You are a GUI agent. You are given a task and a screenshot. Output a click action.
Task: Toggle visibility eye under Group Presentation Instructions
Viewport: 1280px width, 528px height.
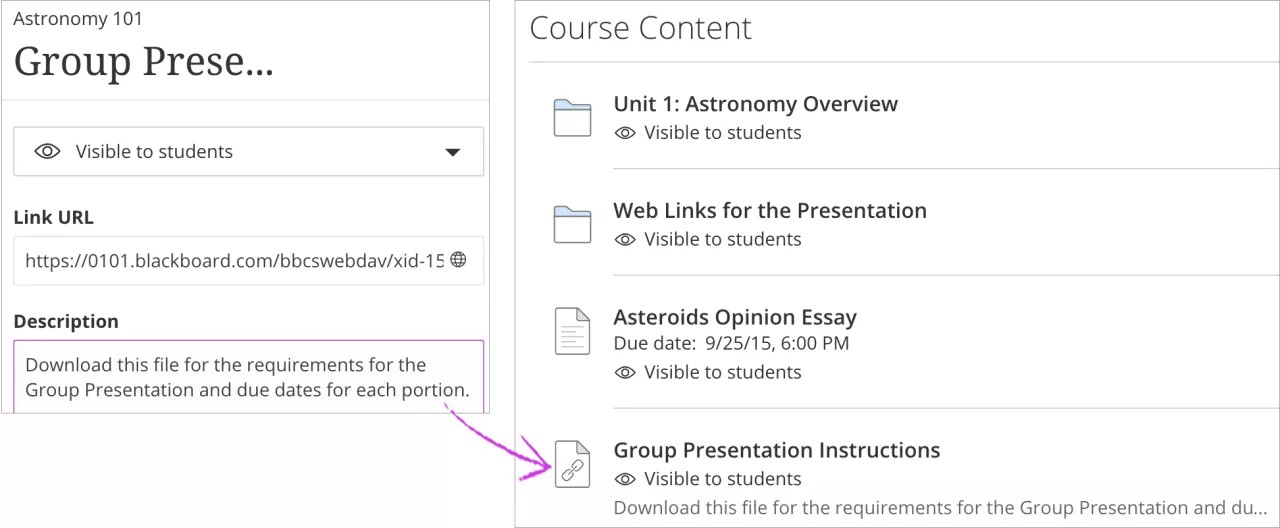(625, 480)
